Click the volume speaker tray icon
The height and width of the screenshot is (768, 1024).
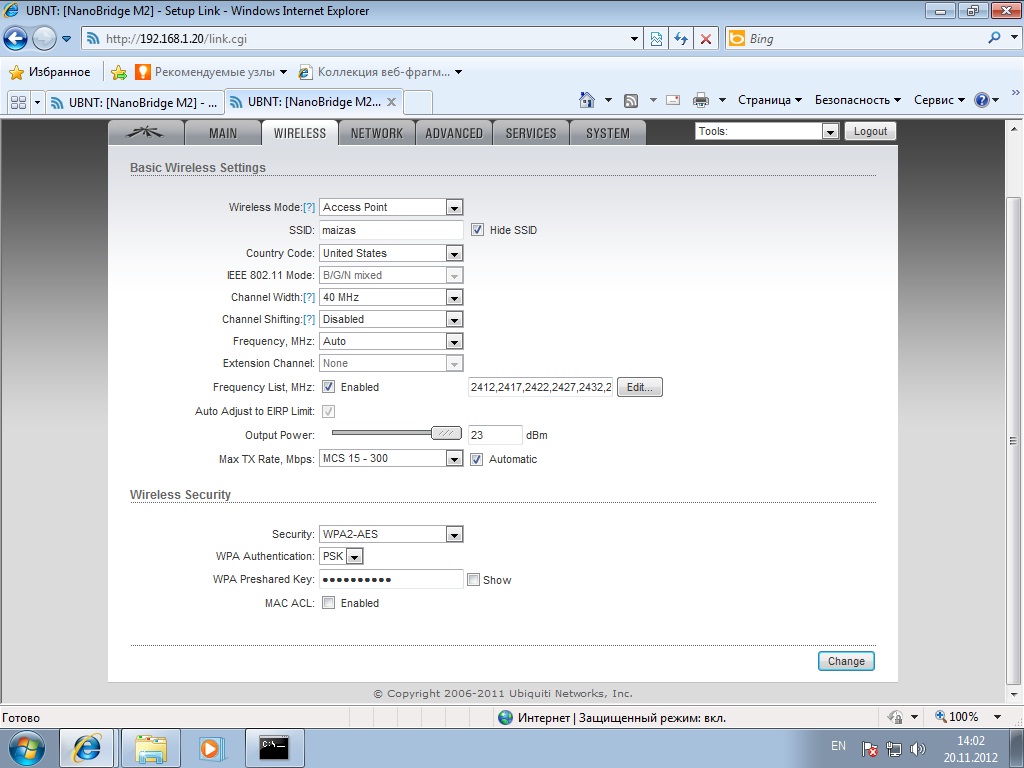(918, 749)
